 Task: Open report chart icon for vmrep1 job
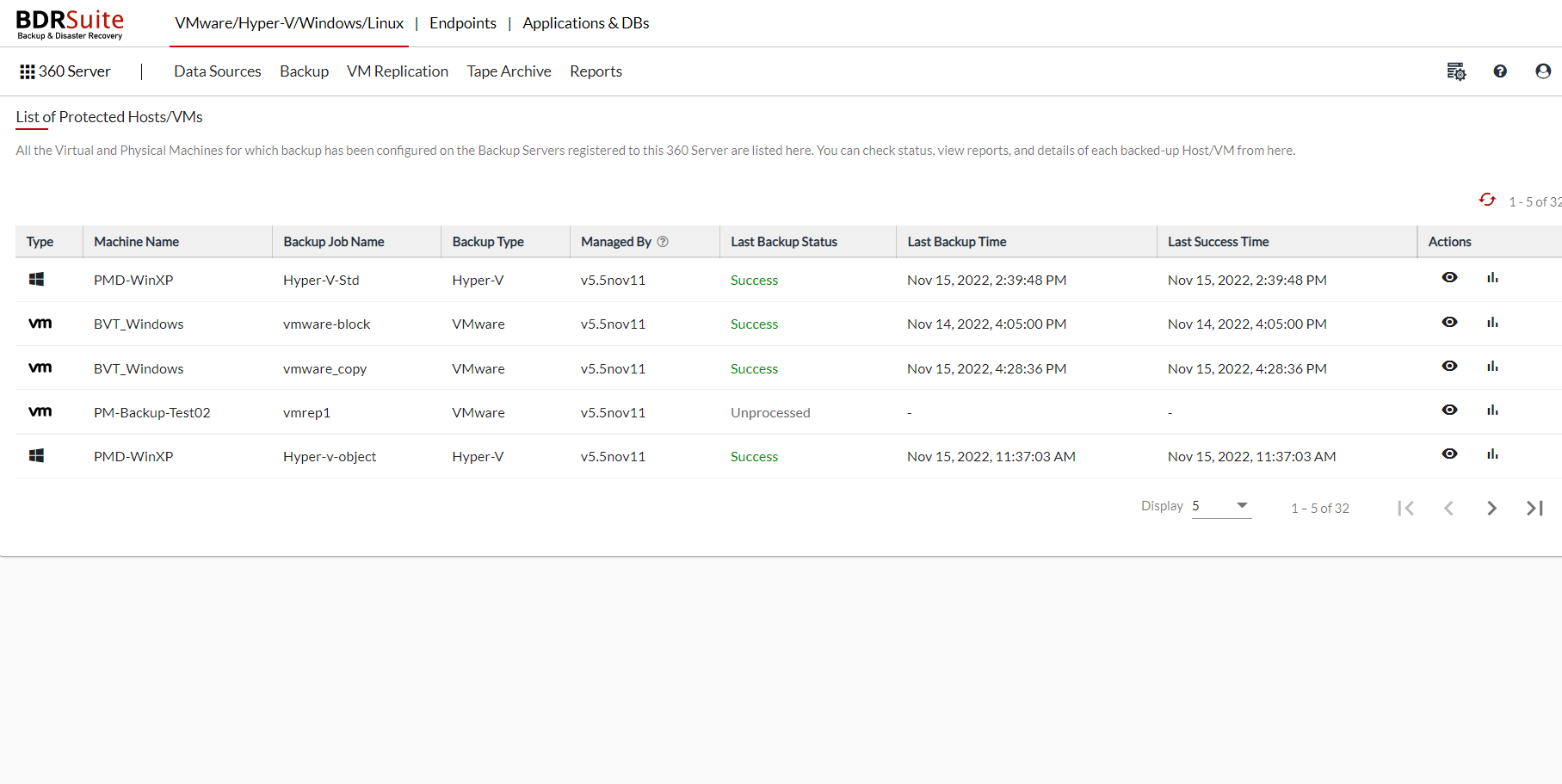tap(1492, 410)
